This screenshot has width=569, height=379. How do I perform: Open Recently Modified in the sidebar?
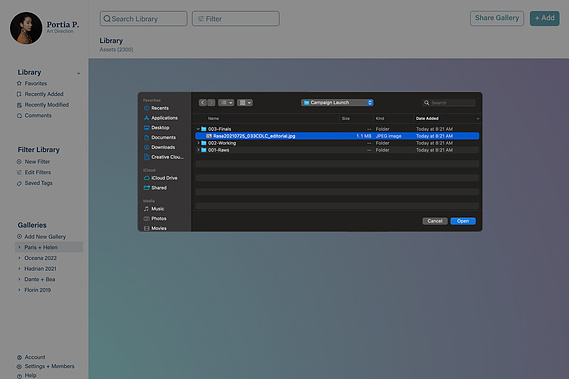point(43,105)
